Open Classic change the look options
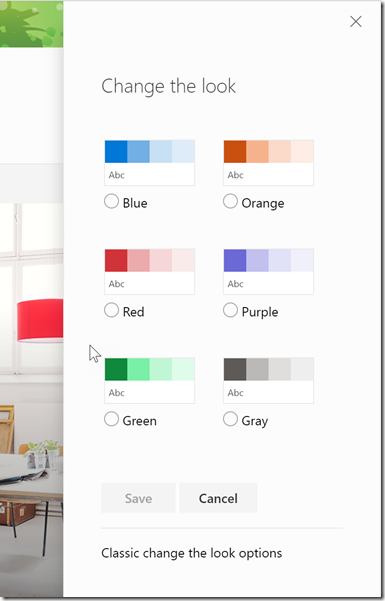This screenshot has width=385, height=601. [192, 553]
